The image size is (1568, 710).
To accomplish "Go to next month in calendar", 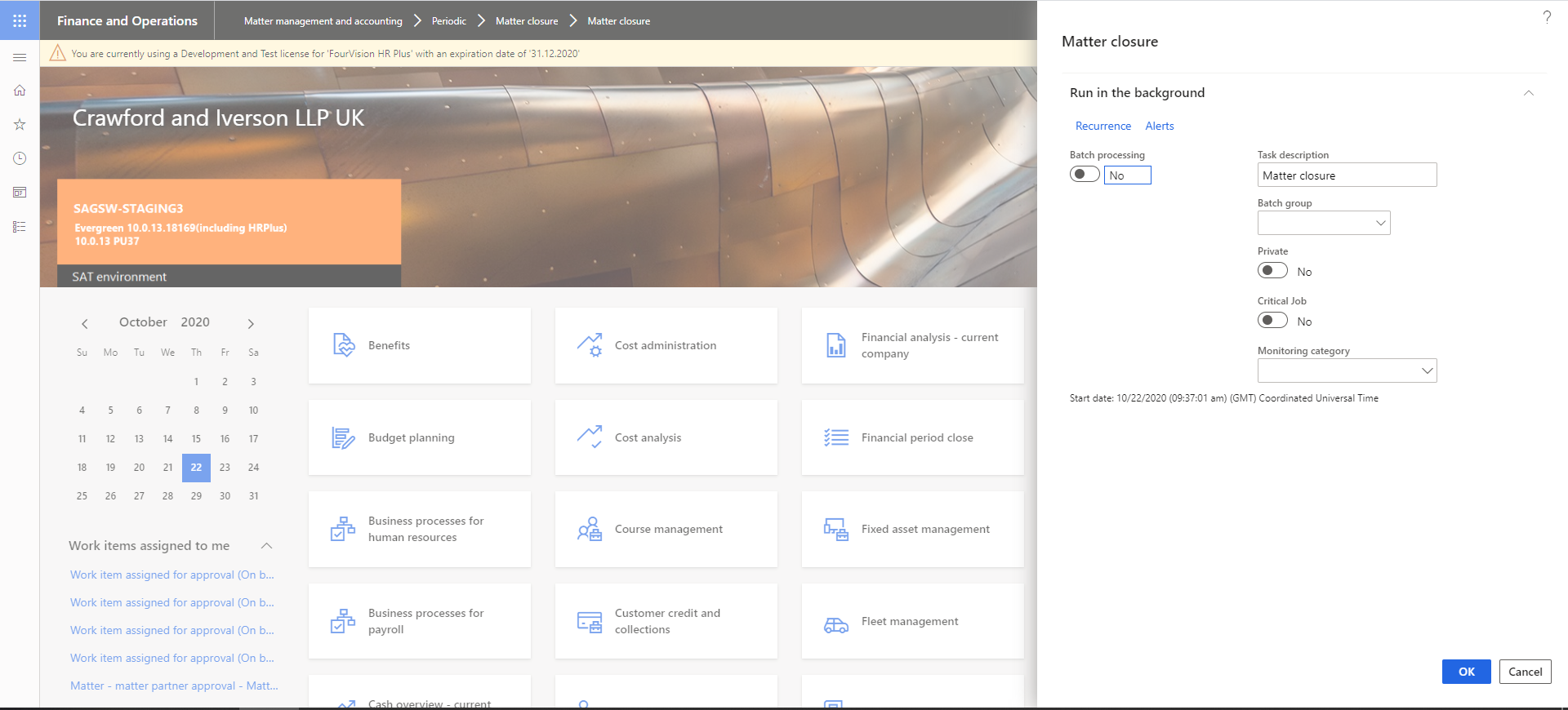I will coord(251,323).
